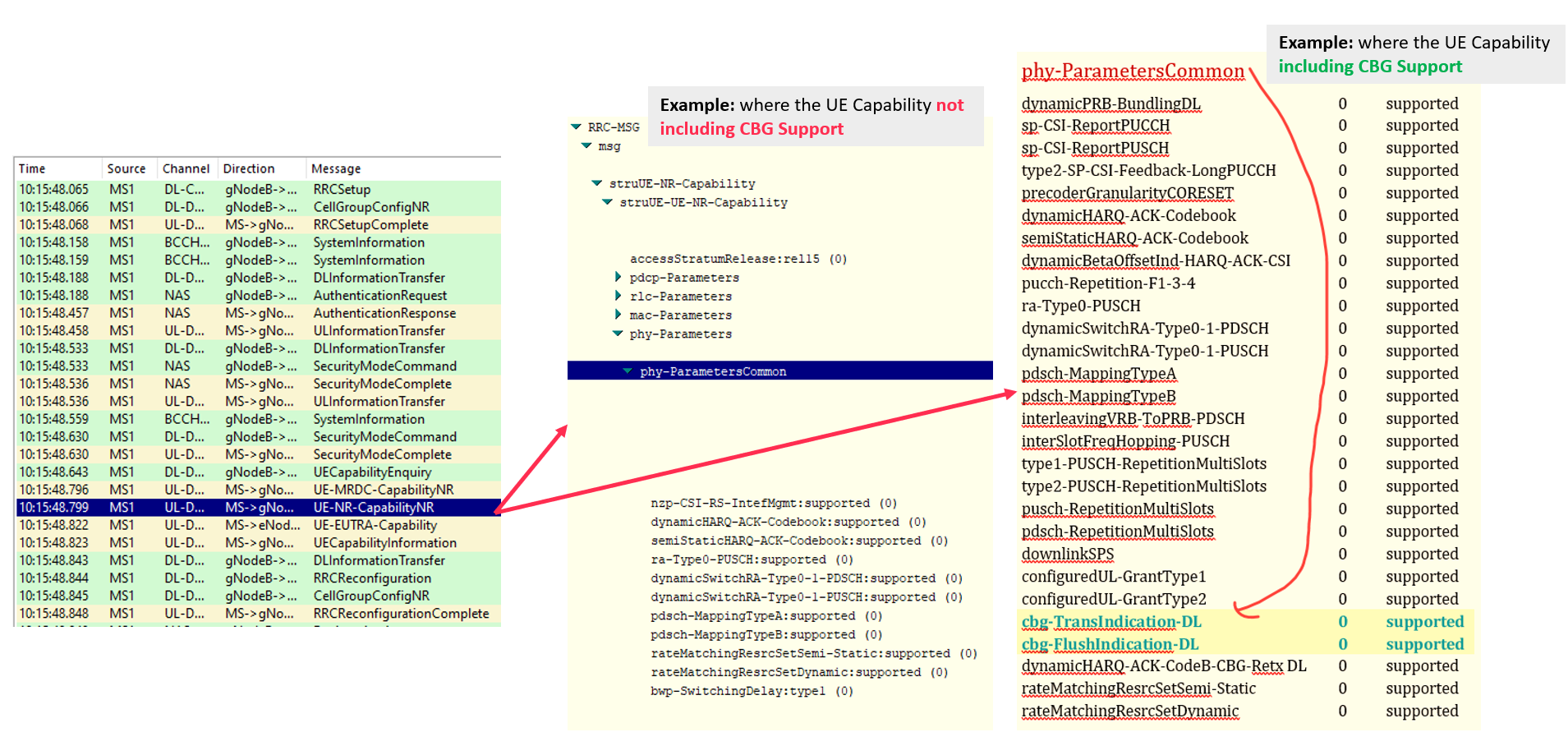
Task: Click supported value beside cbg-TransIndication-DL
Action: pos(1424,622)
